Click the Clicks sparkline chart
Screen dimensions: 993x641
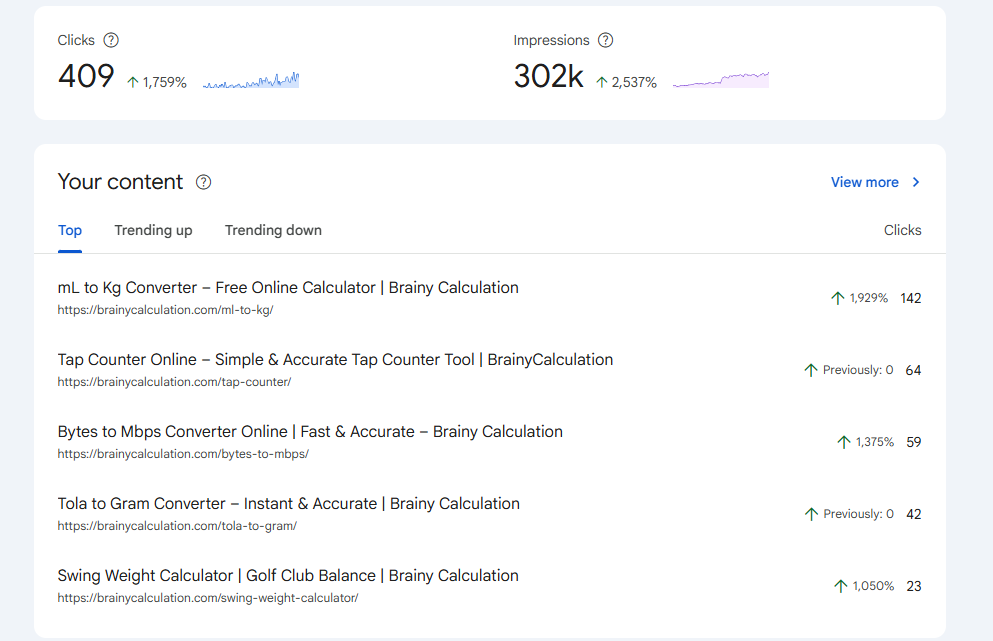[251, 80]
